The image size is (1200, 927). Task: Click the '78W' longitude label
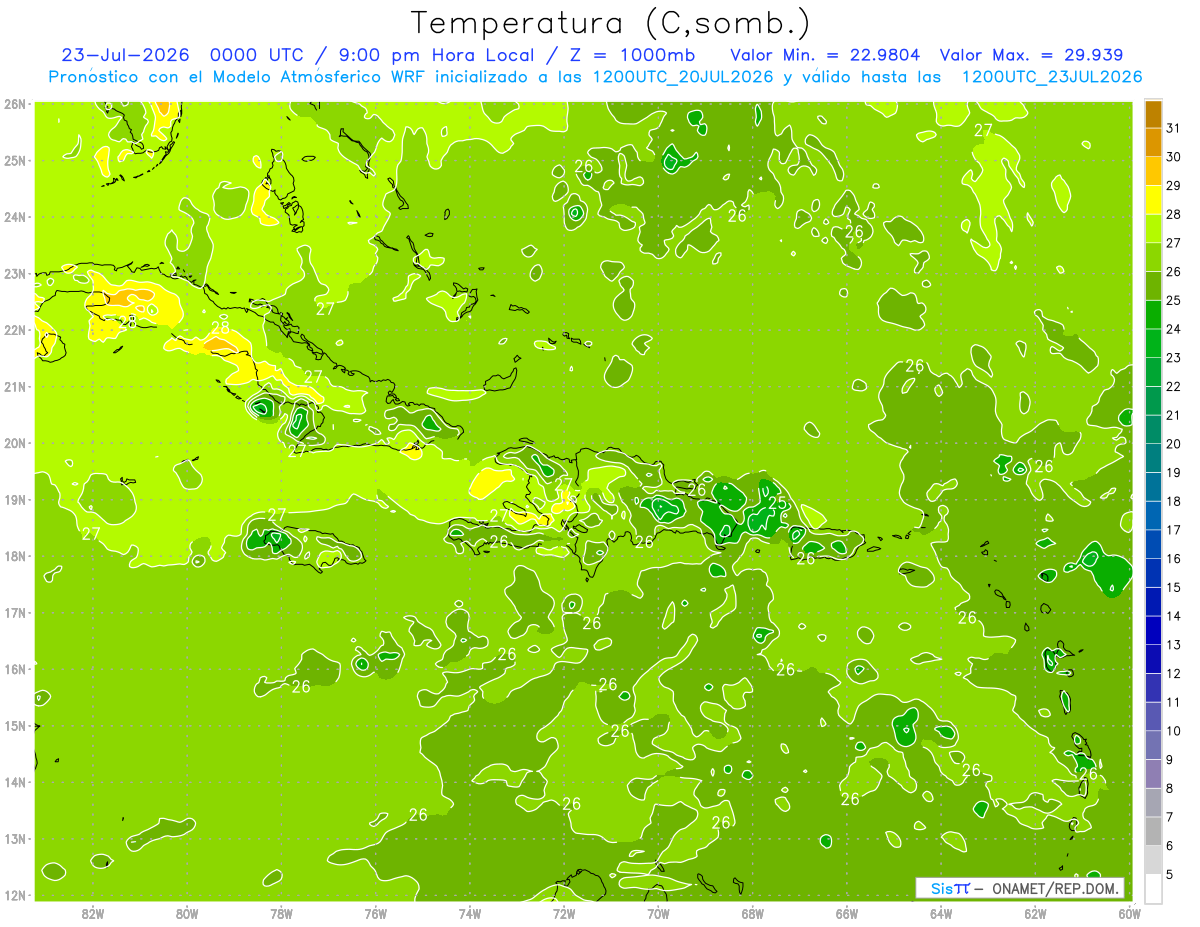coord(281,913)
